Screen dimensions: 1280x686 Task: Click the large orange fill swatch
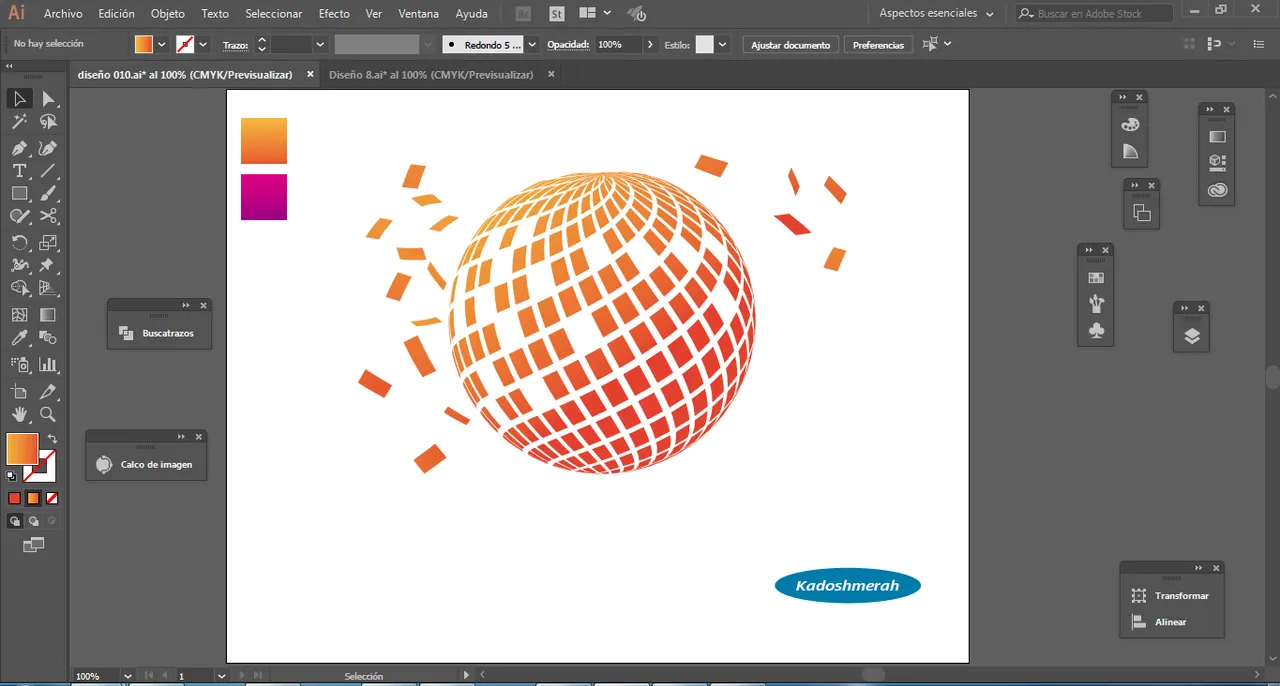pos(22,449)
